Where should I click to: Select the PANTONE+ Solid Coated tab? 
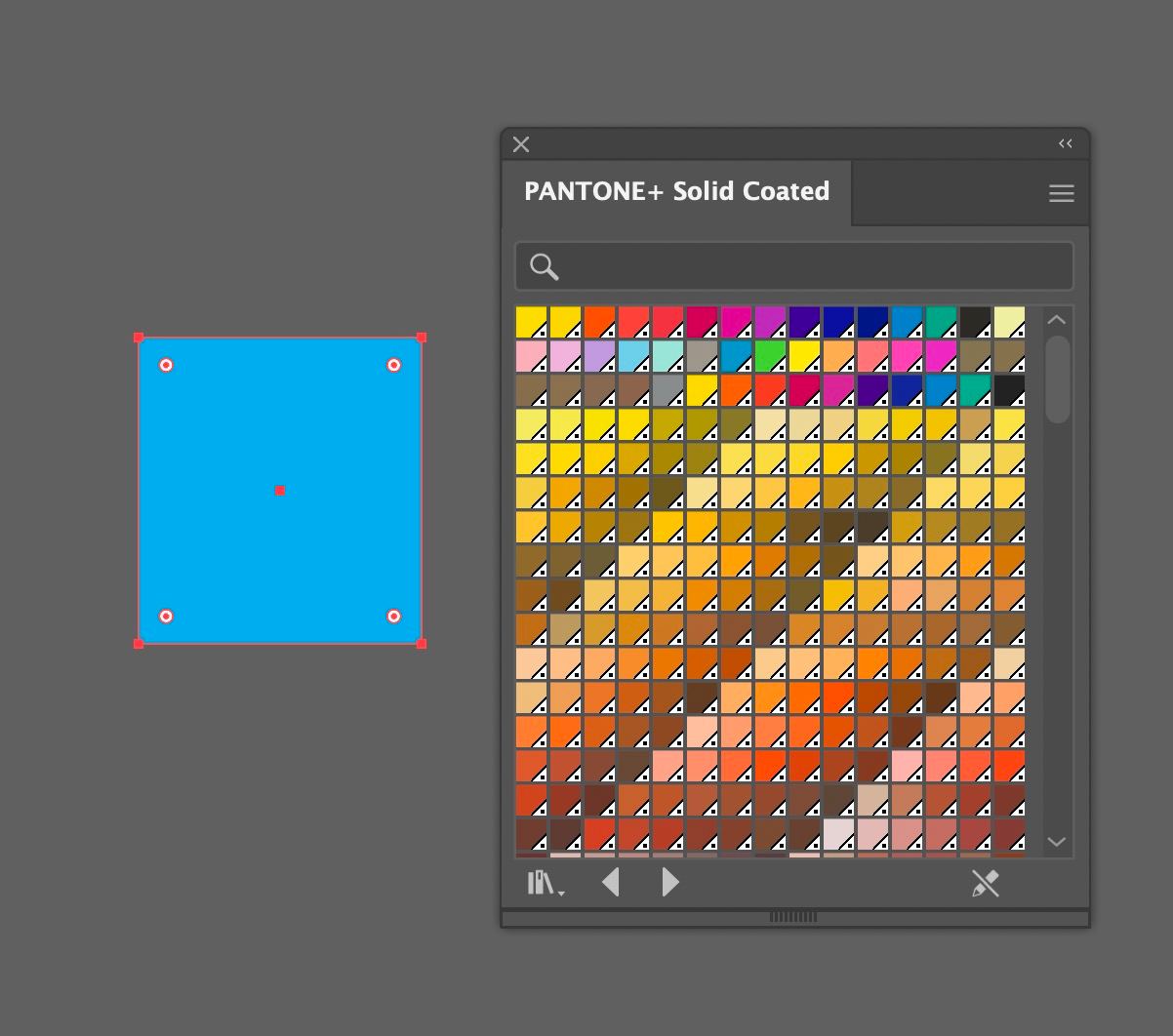(677, 191)
